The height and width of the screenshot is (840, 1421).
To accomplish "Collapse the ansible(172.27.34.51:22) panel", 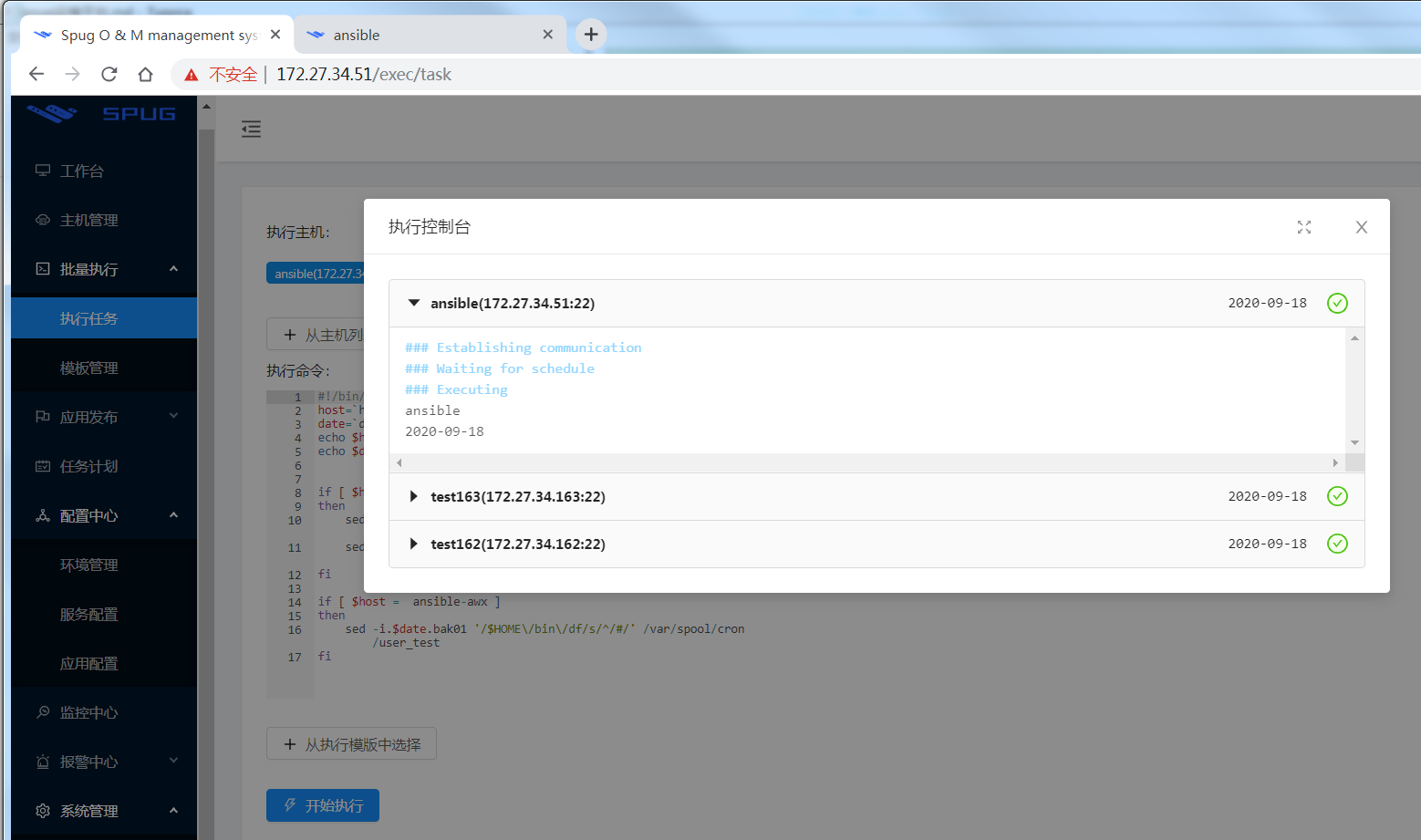I will pos(876,303).
